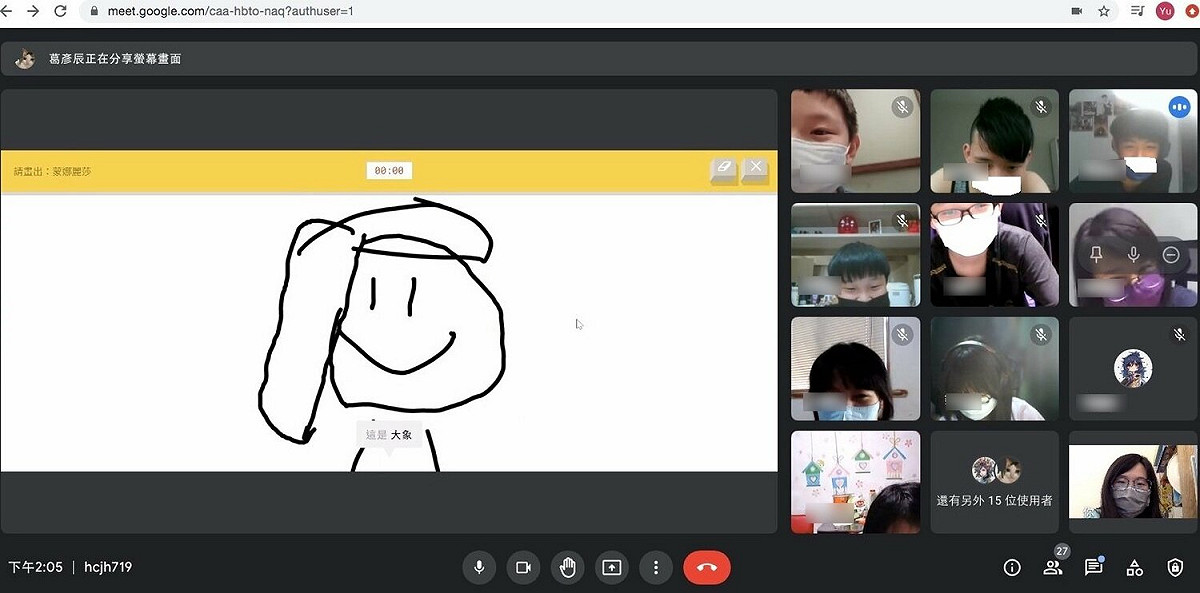Open the participants list showing 27
This screenshot has width=1200, height=593.
pyautogui.click(x=1053, y=567)
